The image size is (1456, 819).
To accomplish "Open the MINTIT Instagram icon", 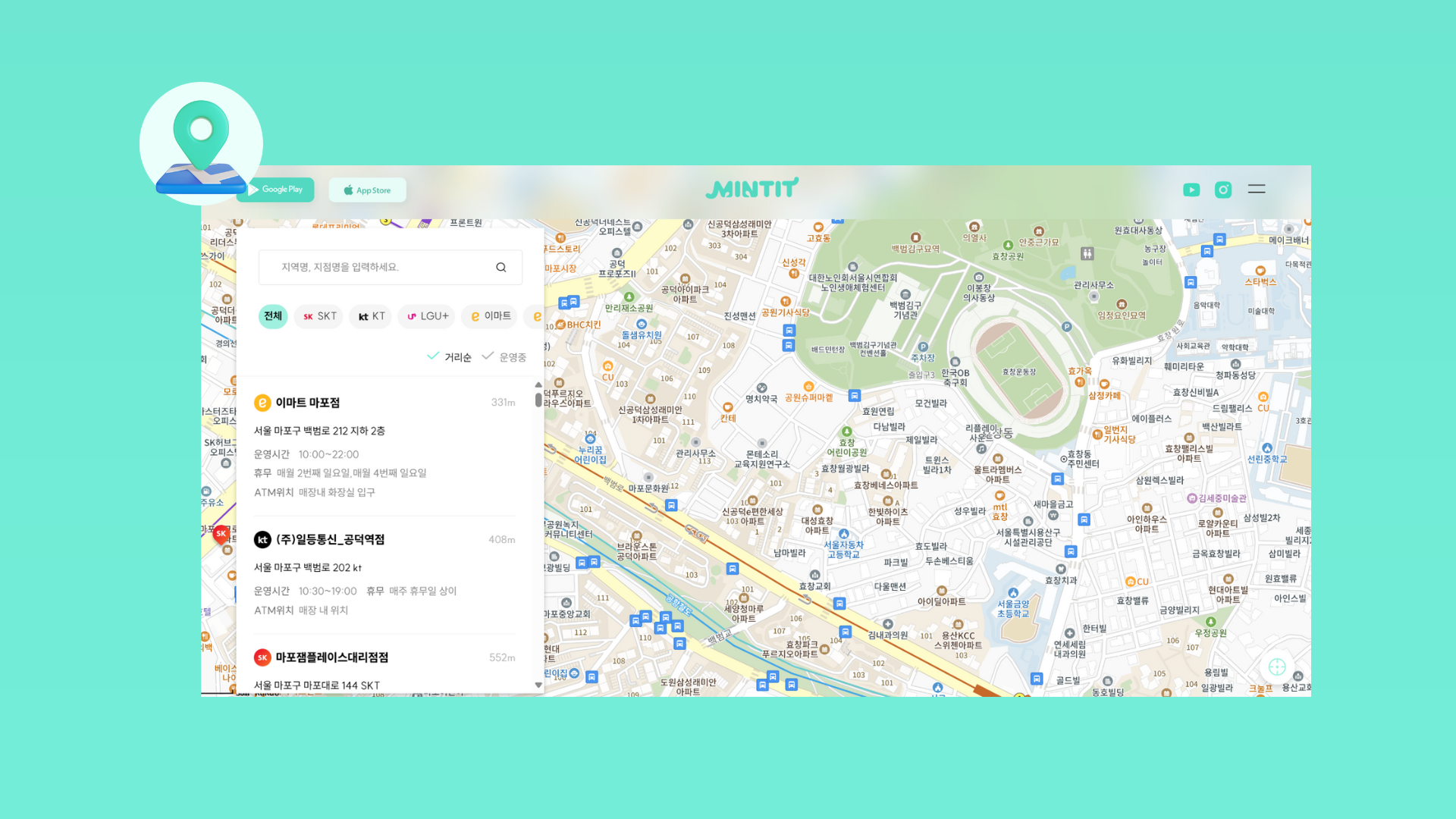I will (1223, 190).
